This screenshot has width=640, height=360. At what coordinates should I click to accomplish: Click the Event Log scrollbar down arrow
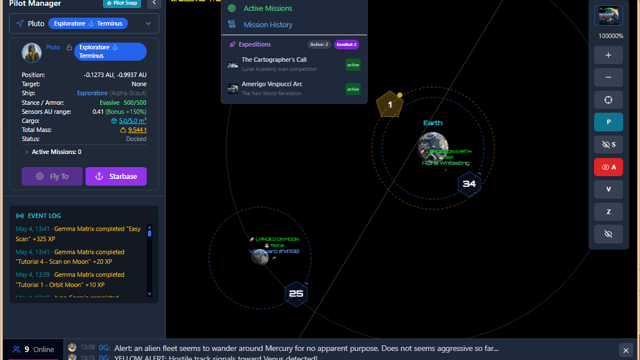149,294
